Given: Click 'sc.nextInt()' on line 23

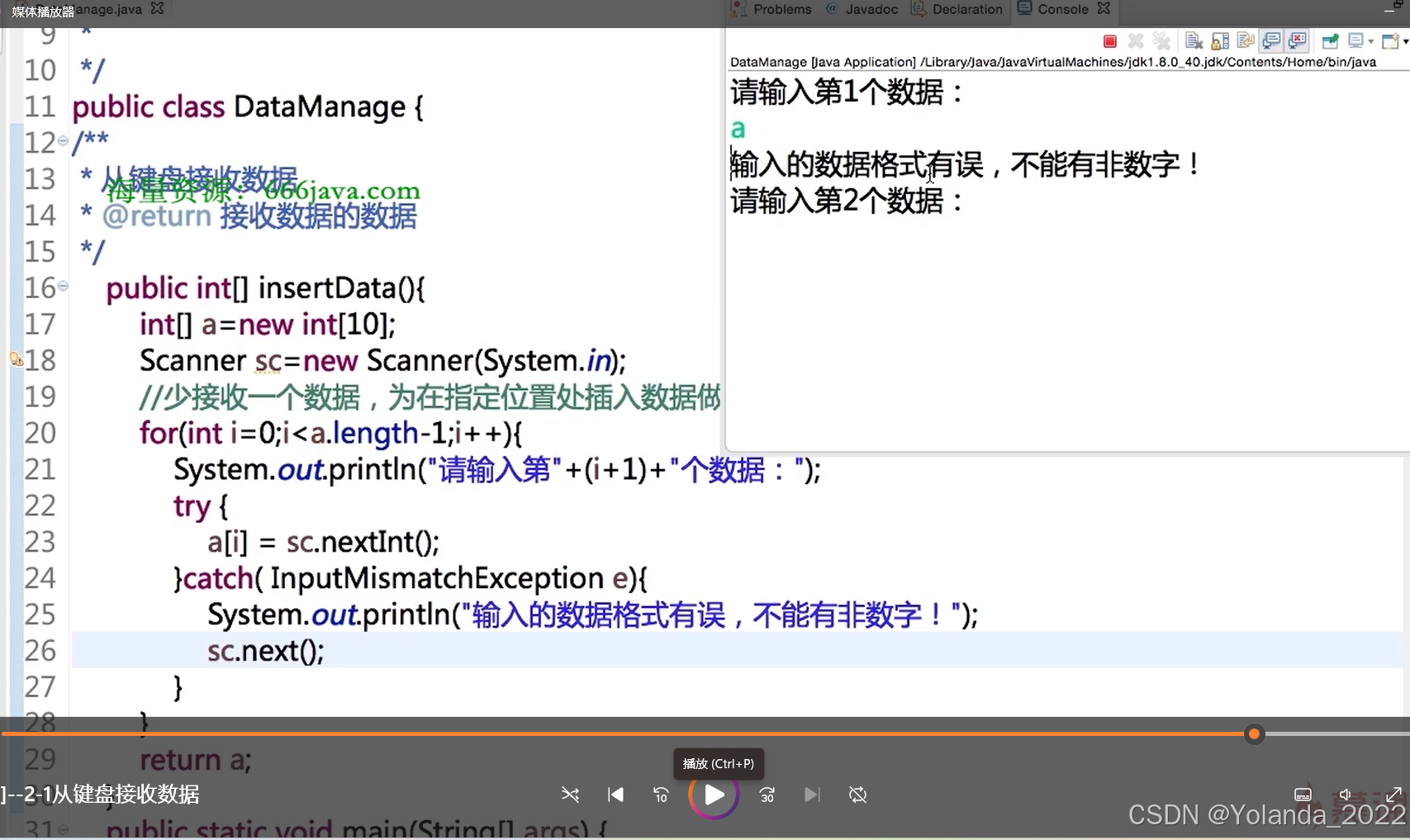Looking at the screenshot, I should point(363,542).
